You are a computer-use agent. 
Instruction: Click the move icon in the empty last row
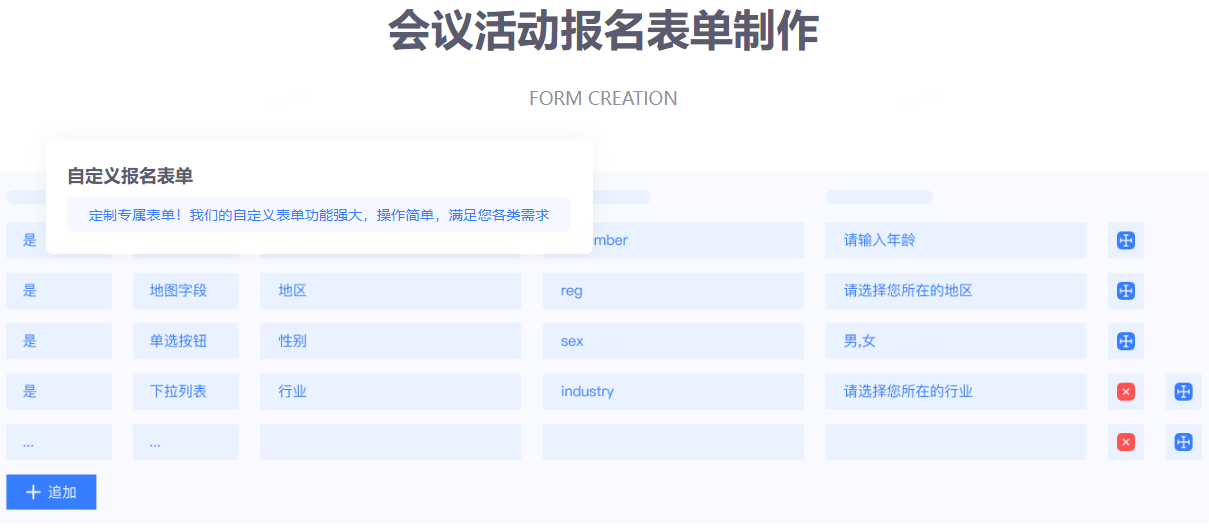coord(1183,442)
